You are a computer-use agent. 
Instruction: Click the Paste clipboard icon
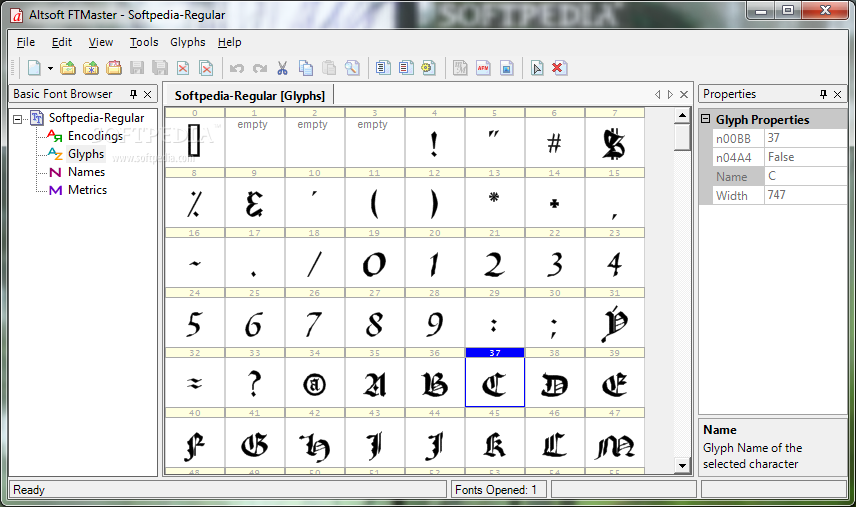point(329,68)
